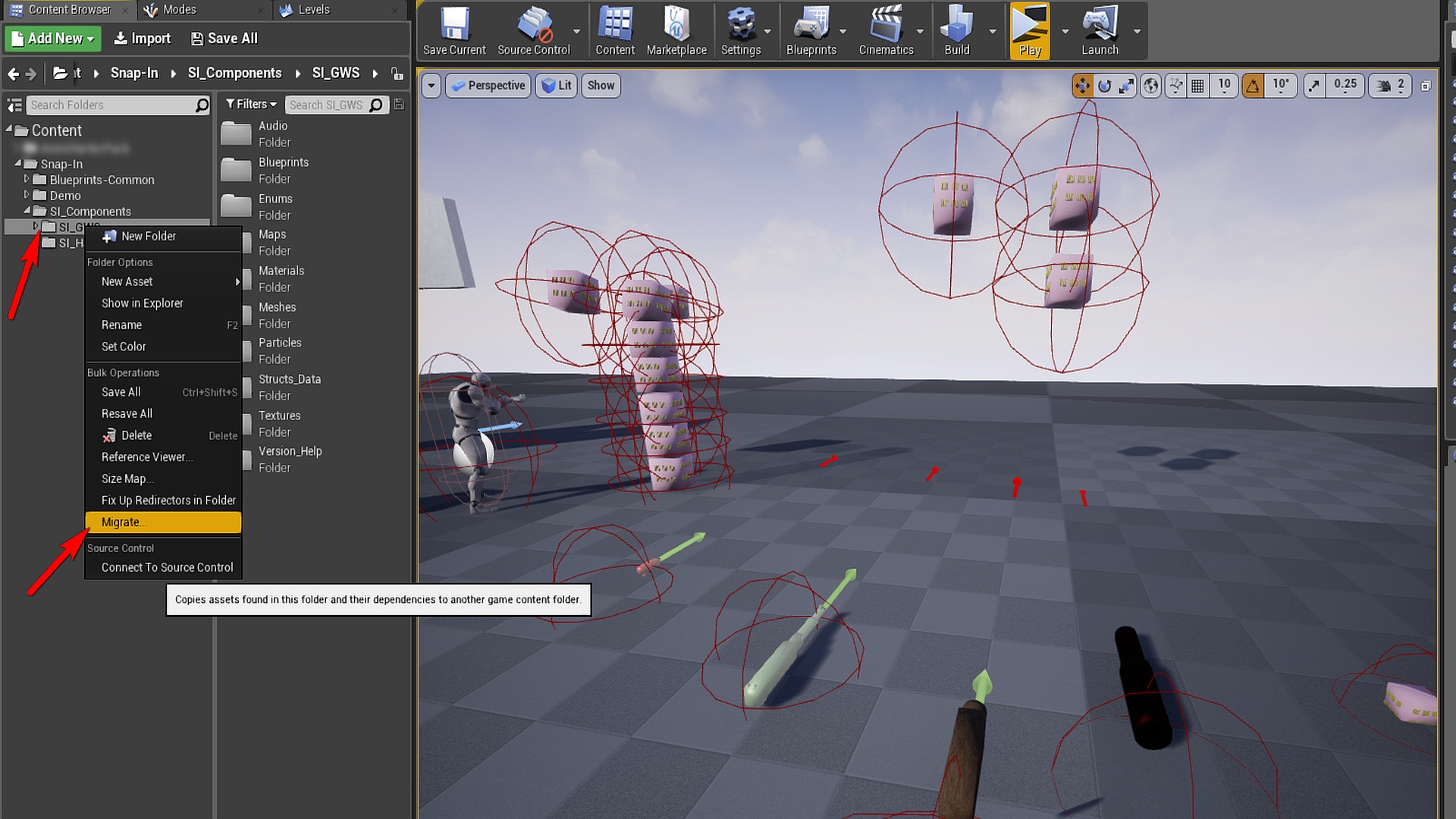Adjust the camera speed control
1456x819 pixels.
1389,85
